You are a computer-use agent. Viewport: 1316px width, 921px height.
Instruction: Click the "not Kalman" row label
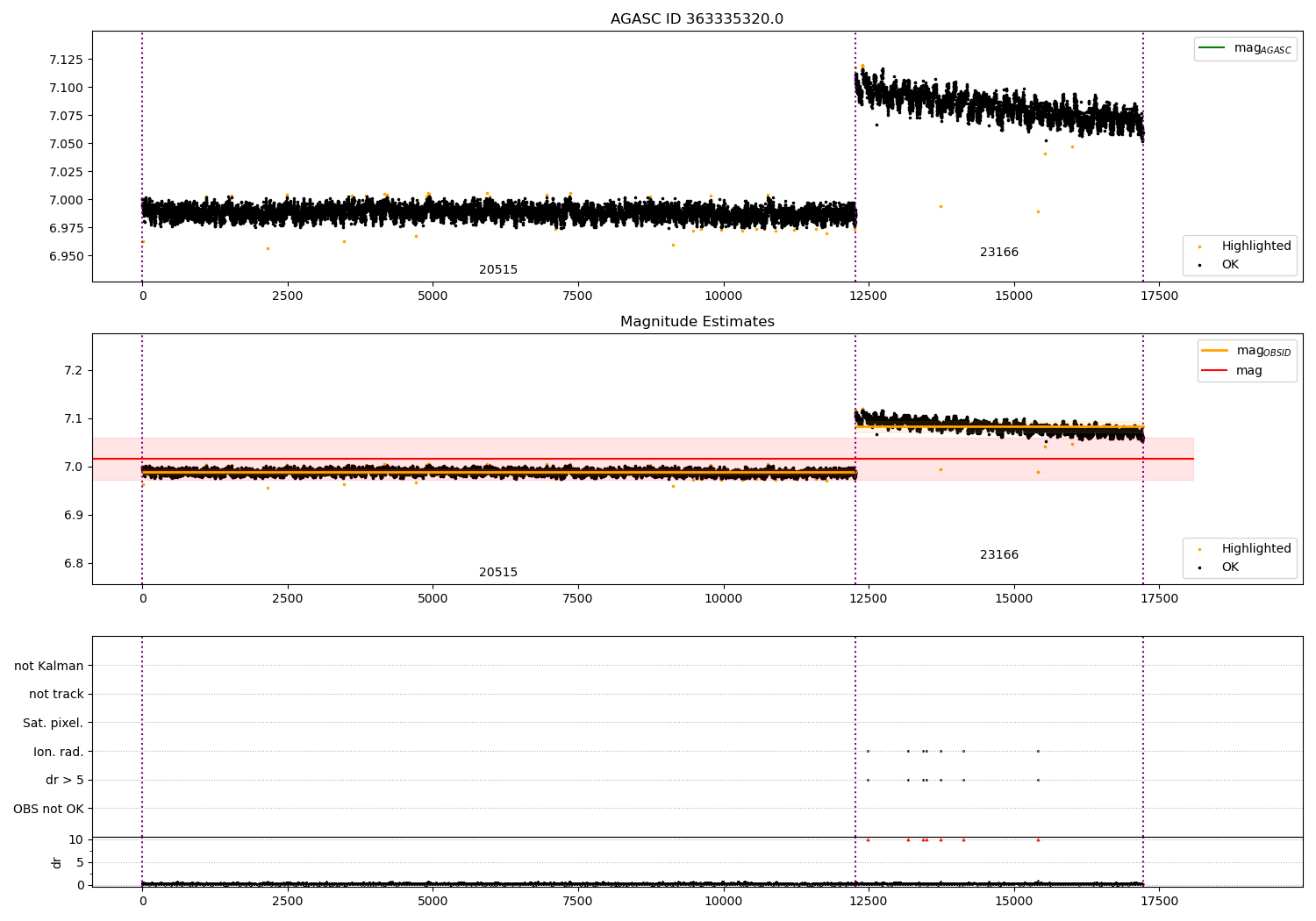click(x=49, y=666)
